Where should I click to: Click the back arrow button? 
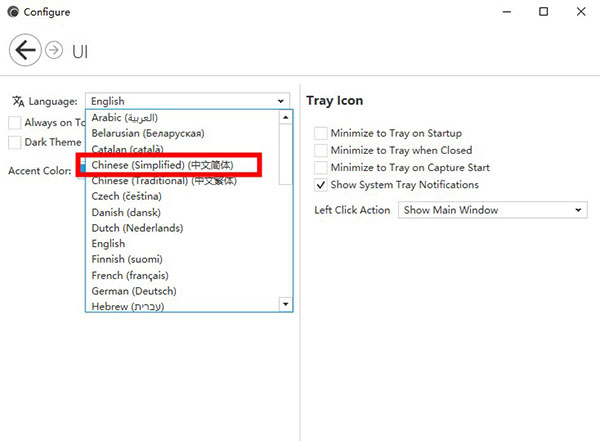pos(25,49)
